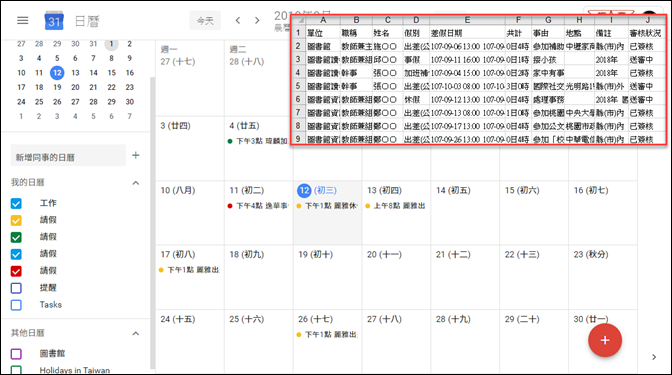Viewport: 672px width, 375px height.
Task: Click the 20 (十一) date in month grid
Action: tap(384, 255)
